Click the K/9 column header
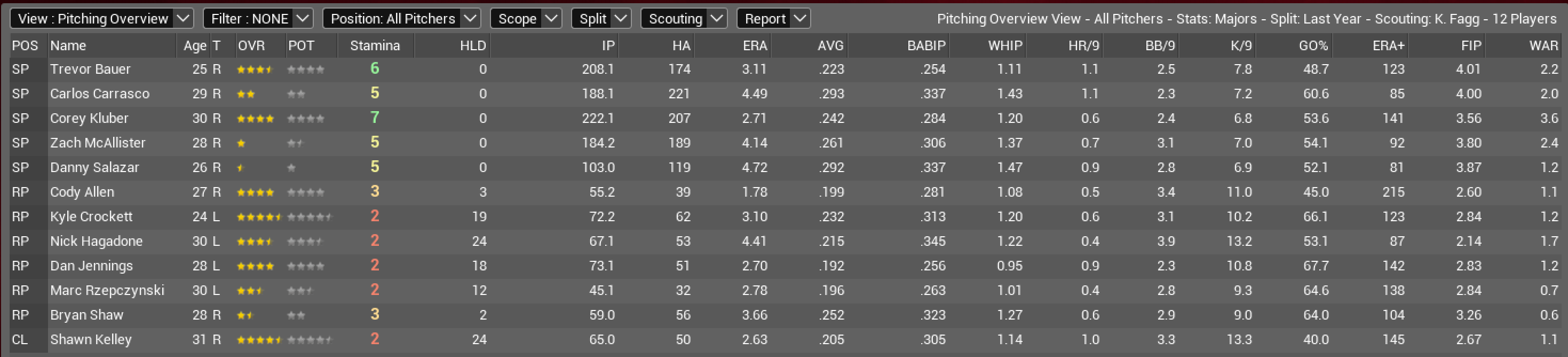 pos(1240,45)
